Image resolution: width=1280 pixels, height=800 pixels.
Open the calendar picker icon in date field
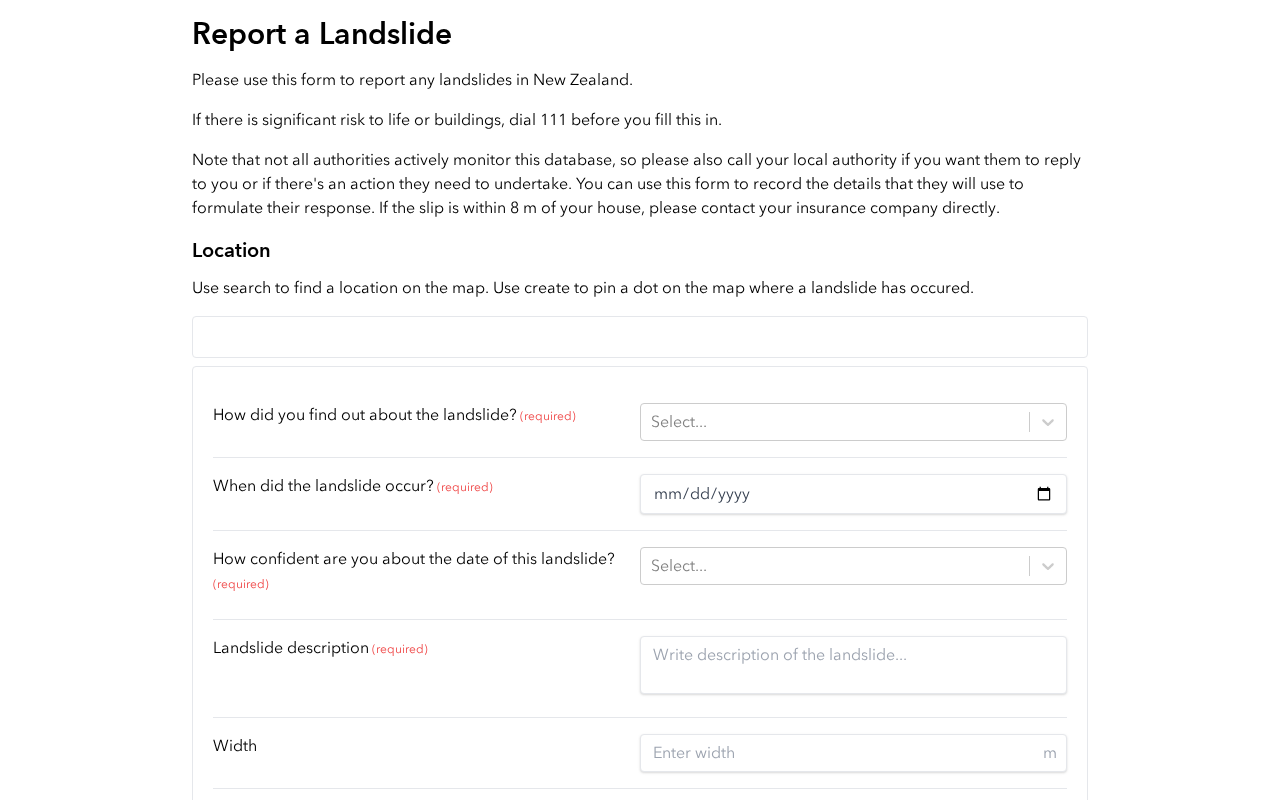1044,494
